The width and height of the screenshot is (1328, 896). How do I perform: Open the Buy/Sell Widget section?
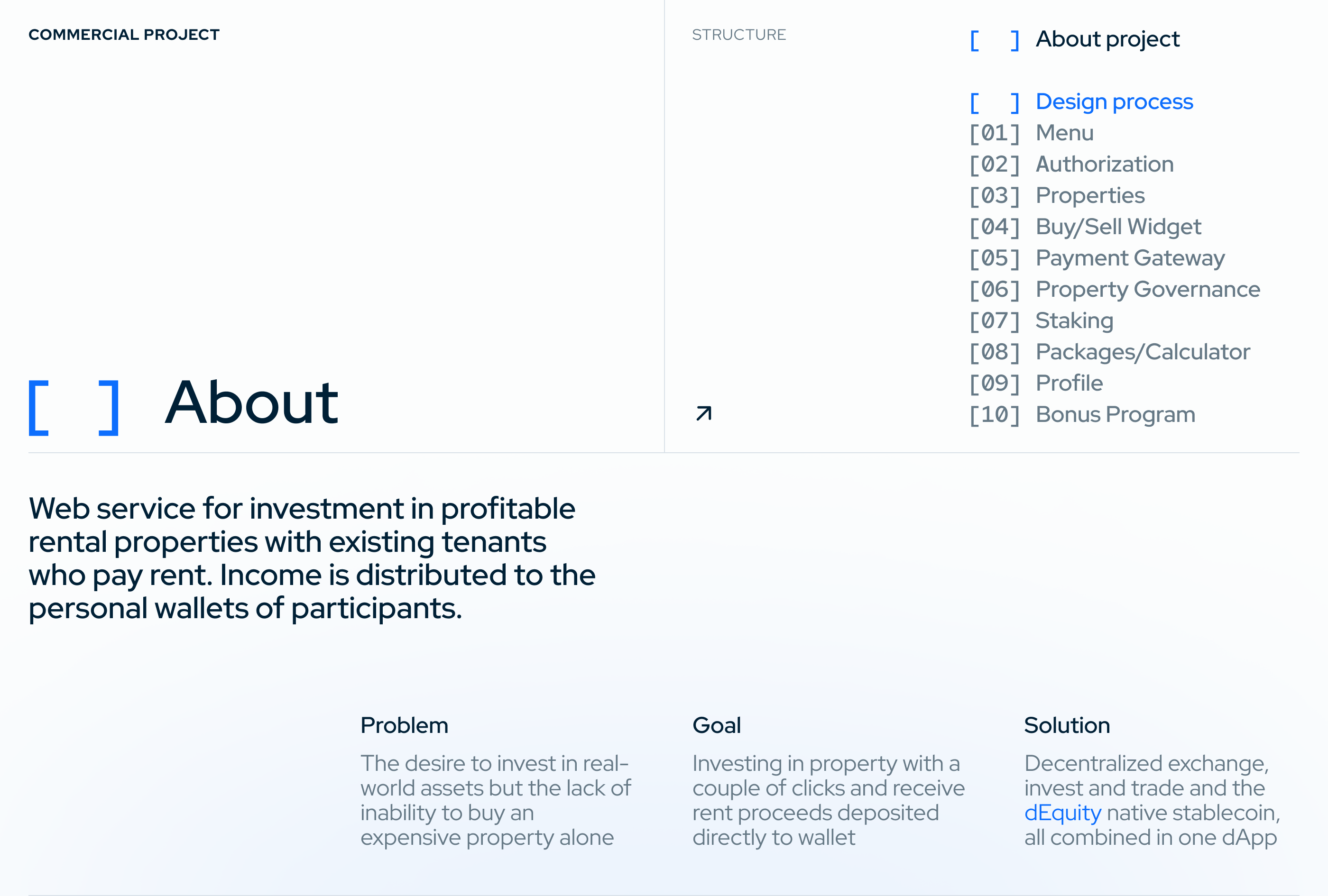[x=1118, y=227]
